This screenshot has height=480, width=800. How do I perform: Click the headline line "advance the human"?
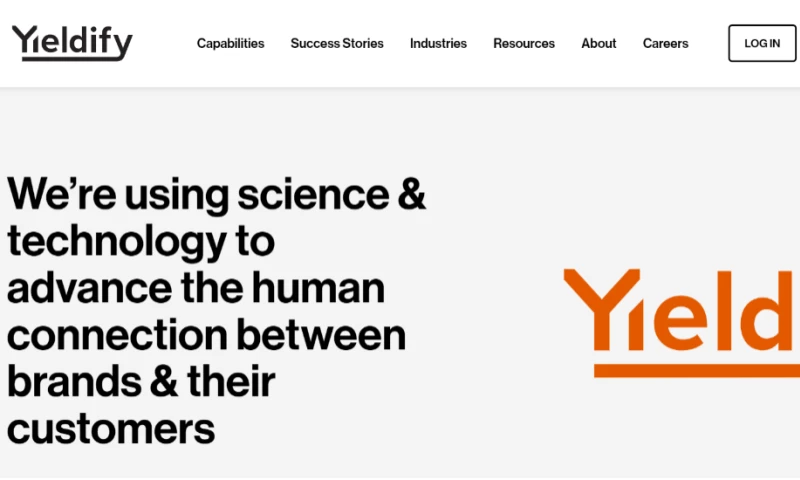tap(196, 287)
